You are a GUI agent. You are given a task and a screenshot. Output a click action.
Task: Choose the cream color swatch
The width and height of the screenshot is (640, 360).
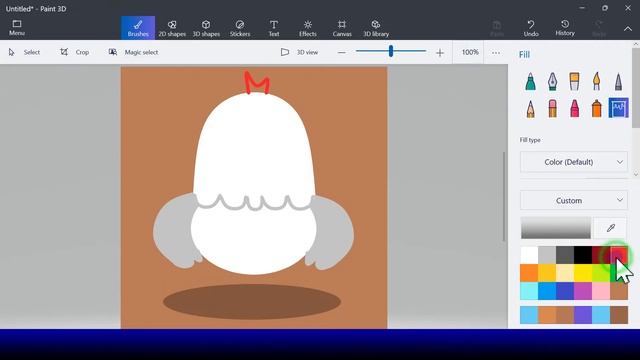coord(565,273)
